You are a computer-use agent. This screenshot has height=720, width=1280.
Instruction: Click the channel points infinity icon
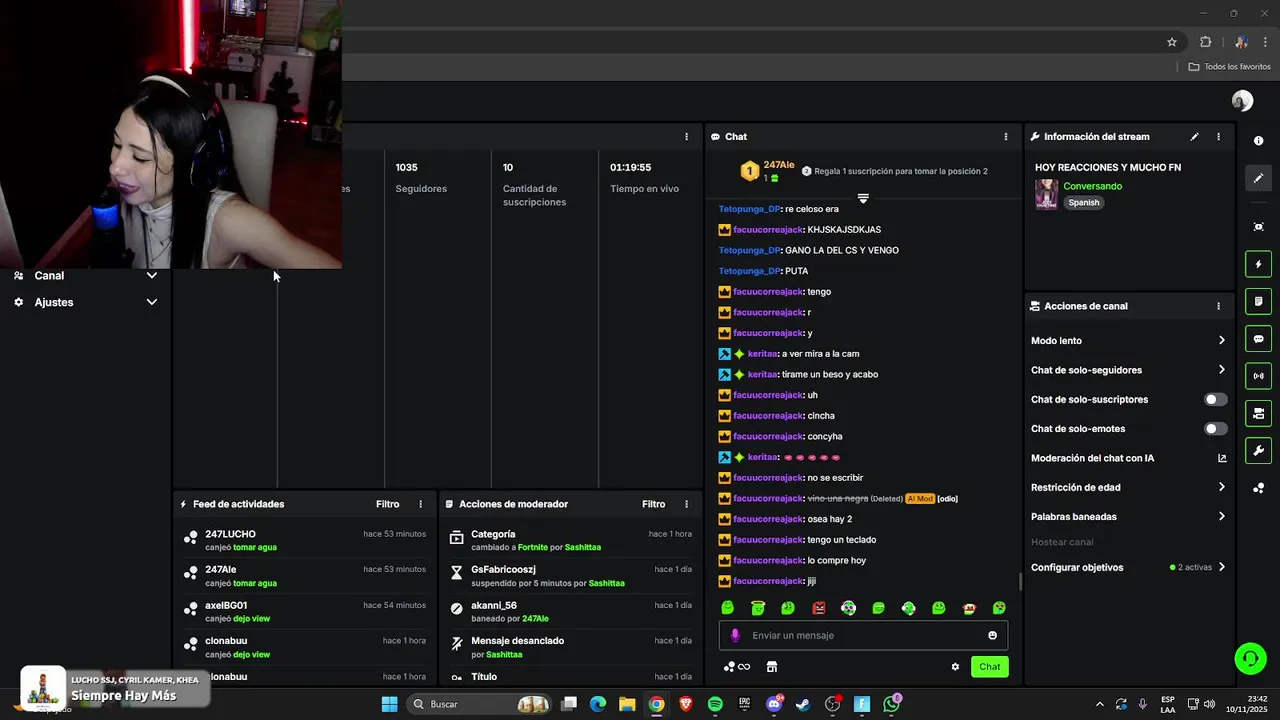click(737, 667)
